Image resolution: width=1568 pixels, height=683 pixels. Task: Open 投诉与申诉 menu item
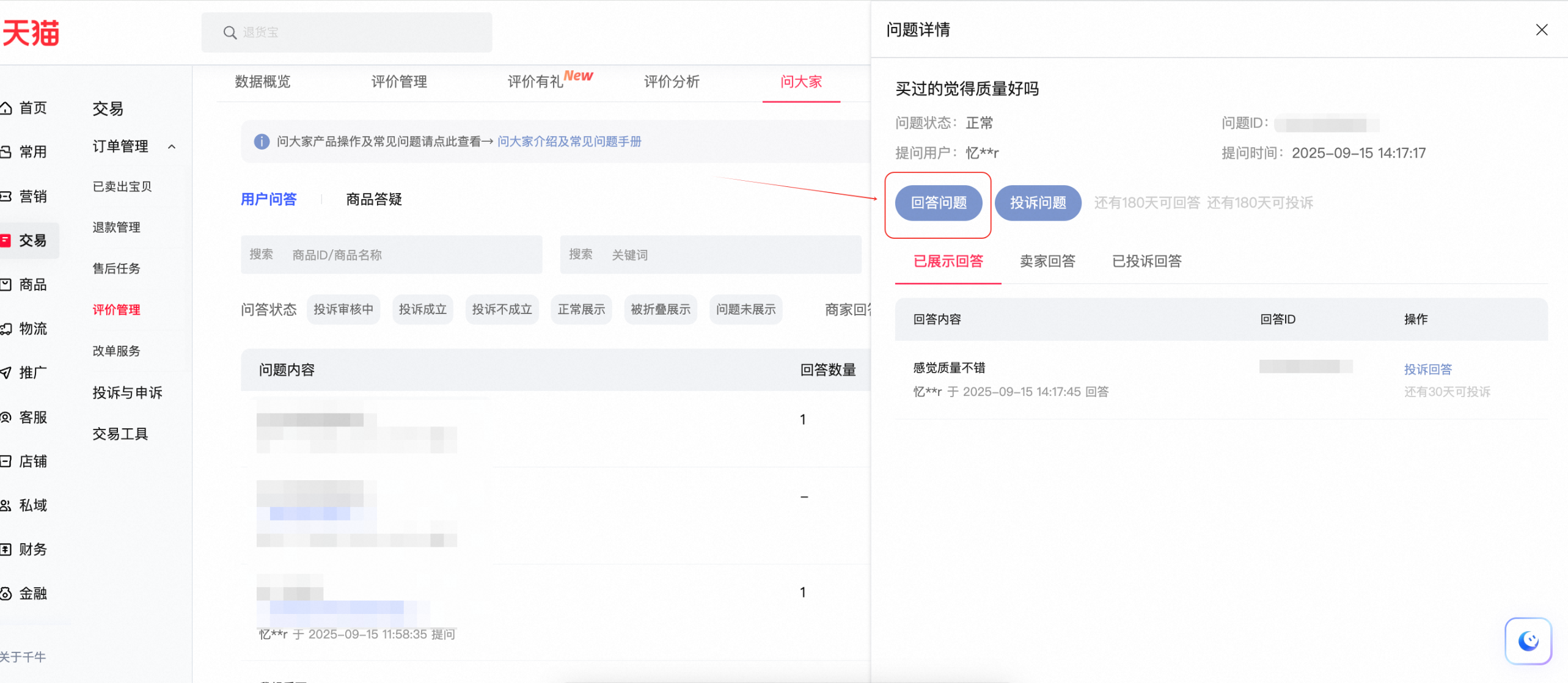127,393
